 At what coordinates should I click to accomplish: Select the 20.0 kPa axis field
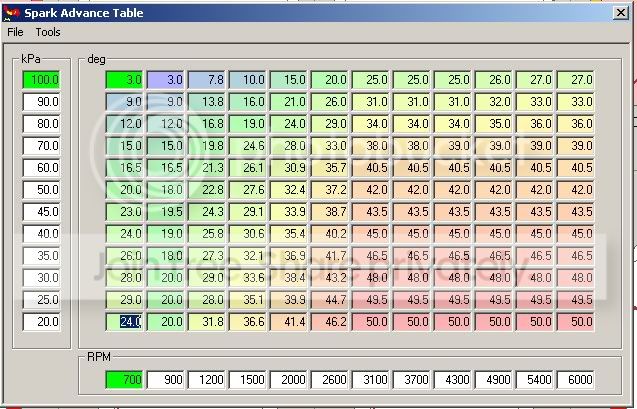pos(41,322)
